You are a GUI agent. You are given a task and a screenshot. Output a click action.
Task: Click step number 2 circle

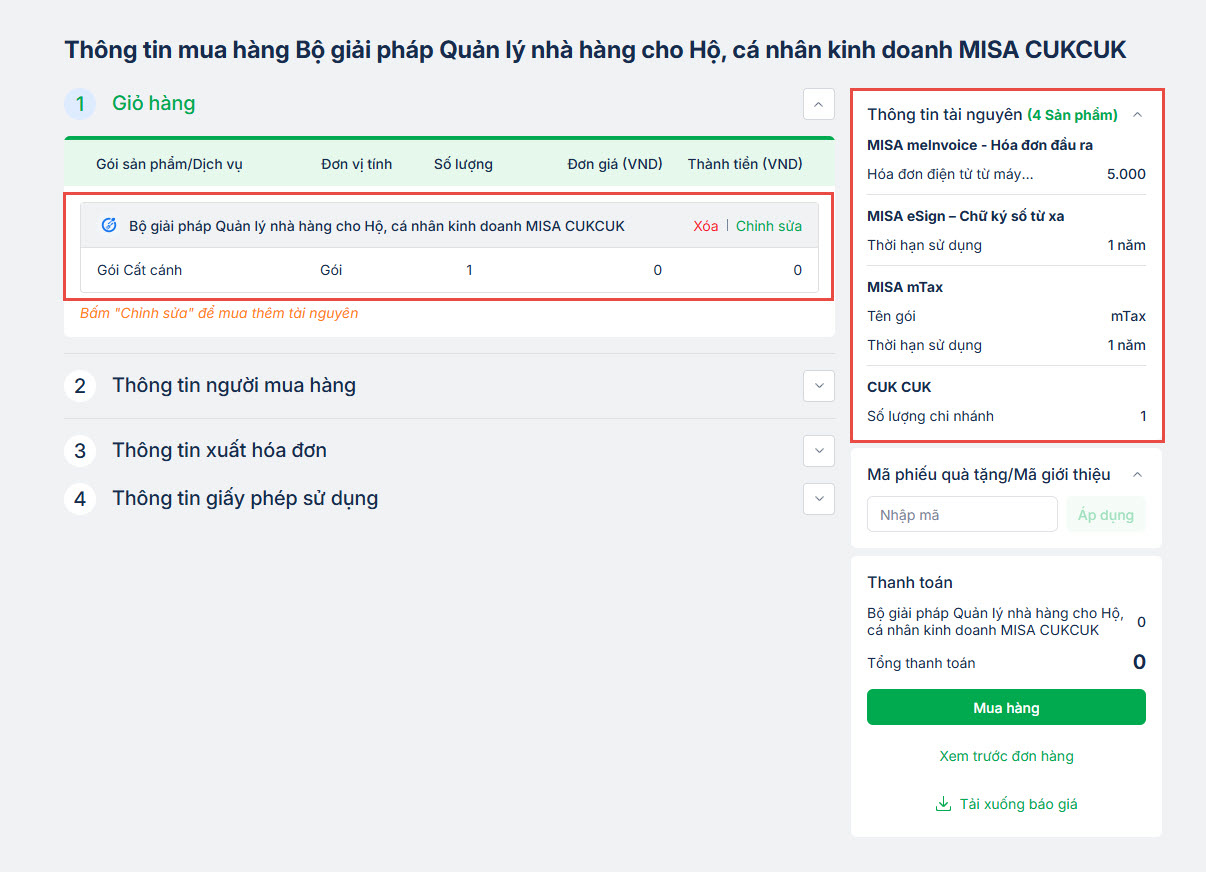point(80,386)
